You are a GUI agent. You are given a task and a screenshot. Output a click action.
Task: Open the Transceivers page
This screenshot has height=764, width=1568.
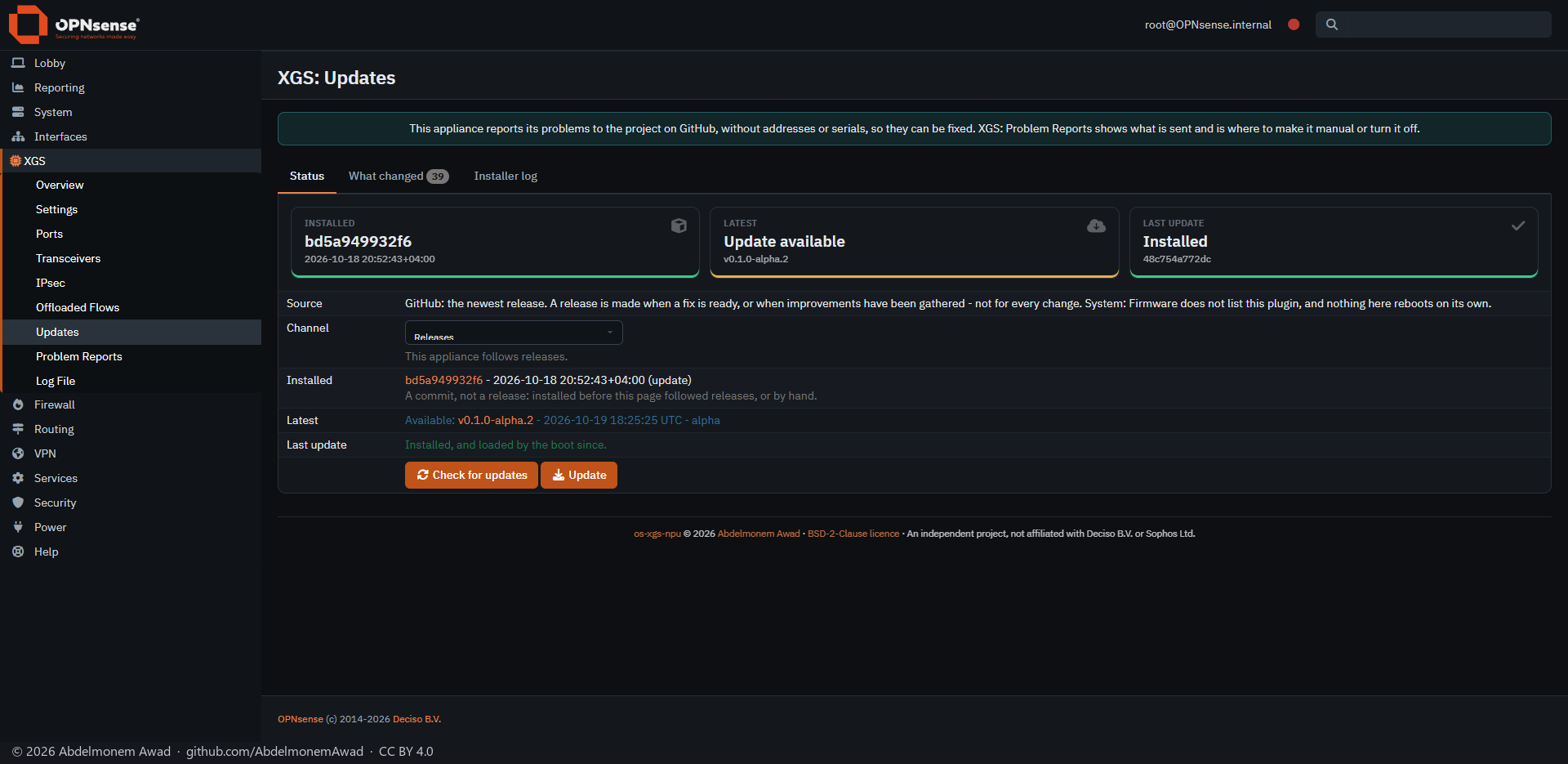[131, 258]
